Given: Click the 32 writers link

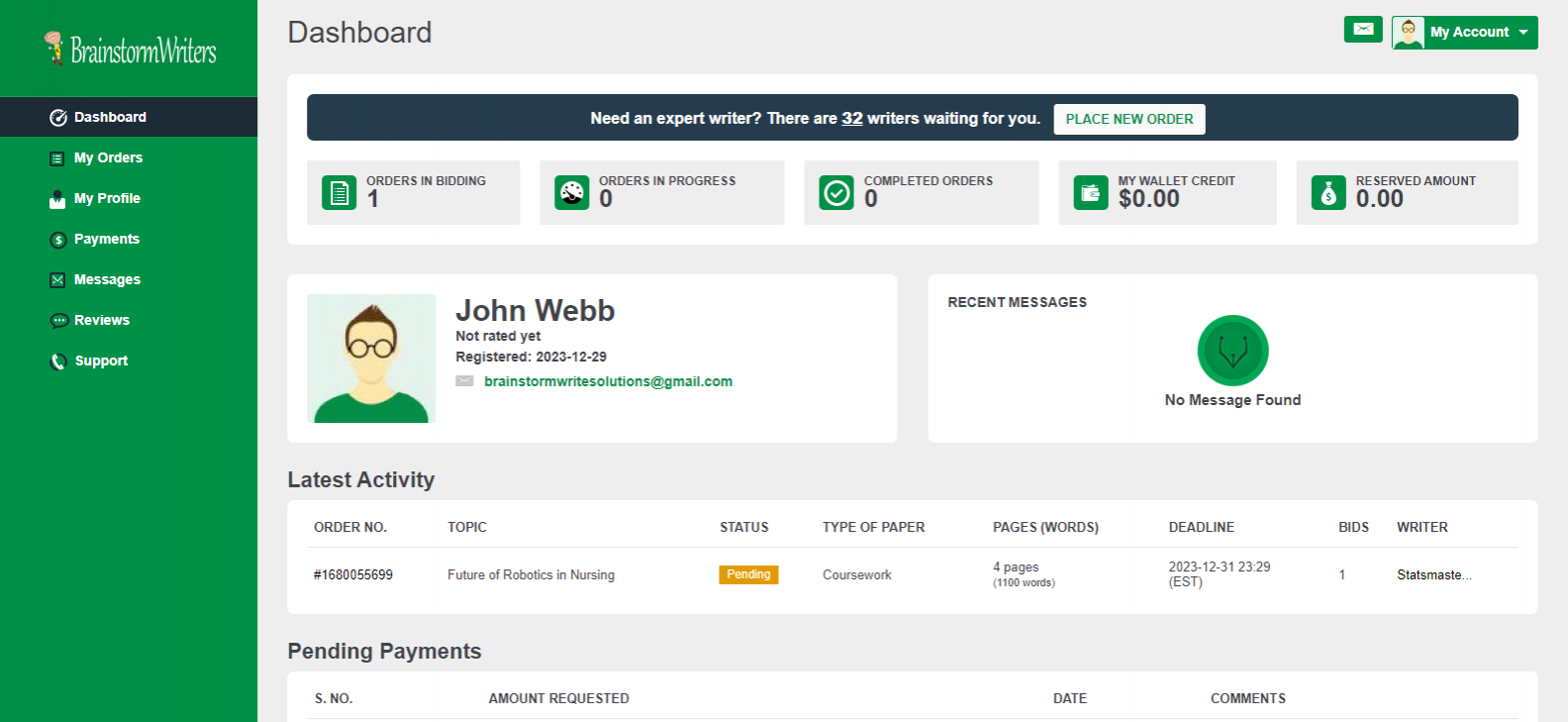Looking at the screenshot, I should pyautogui.click(x=851, y=118).
